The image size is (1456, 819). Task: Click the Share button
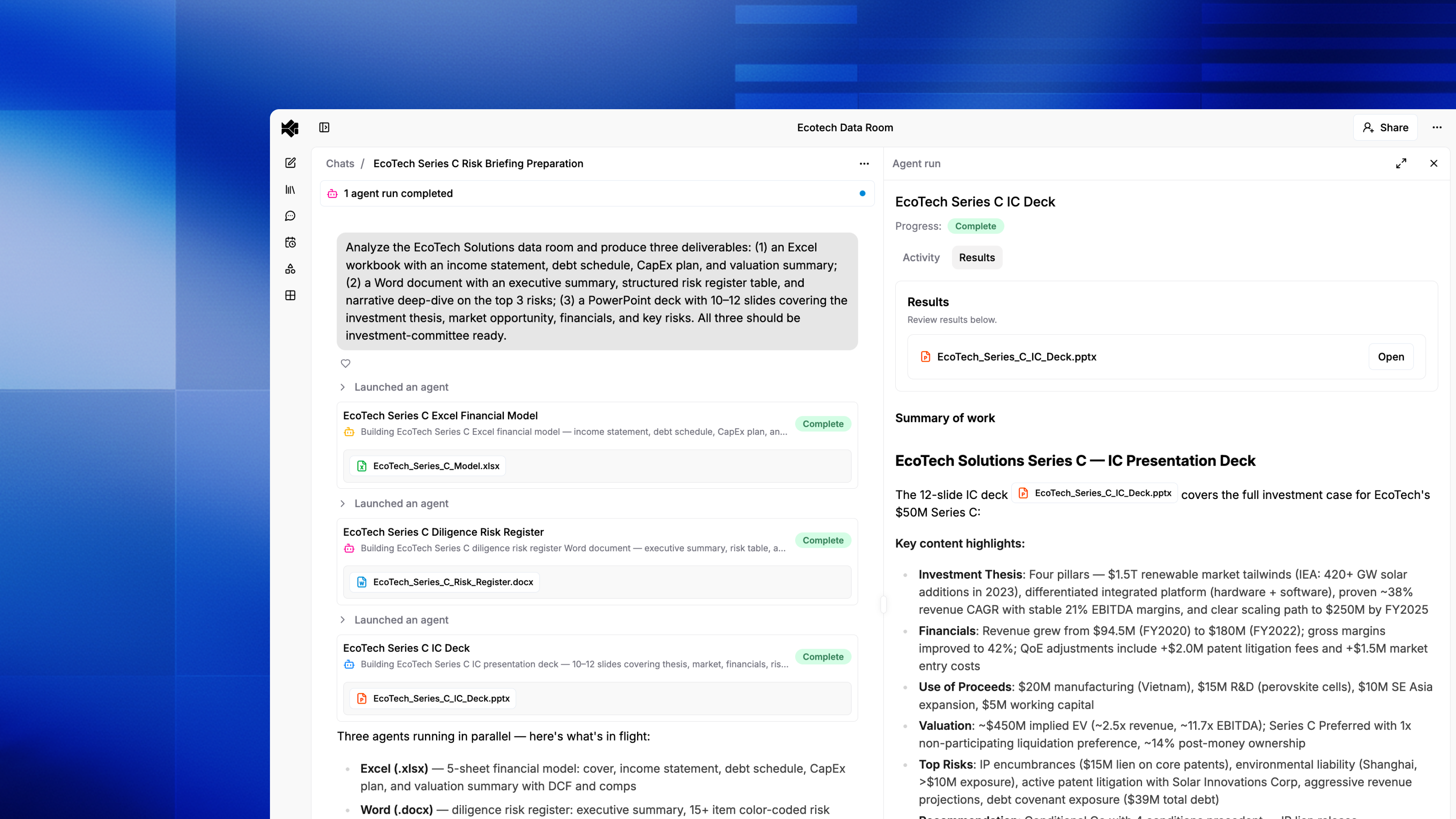pos(1385,128)
